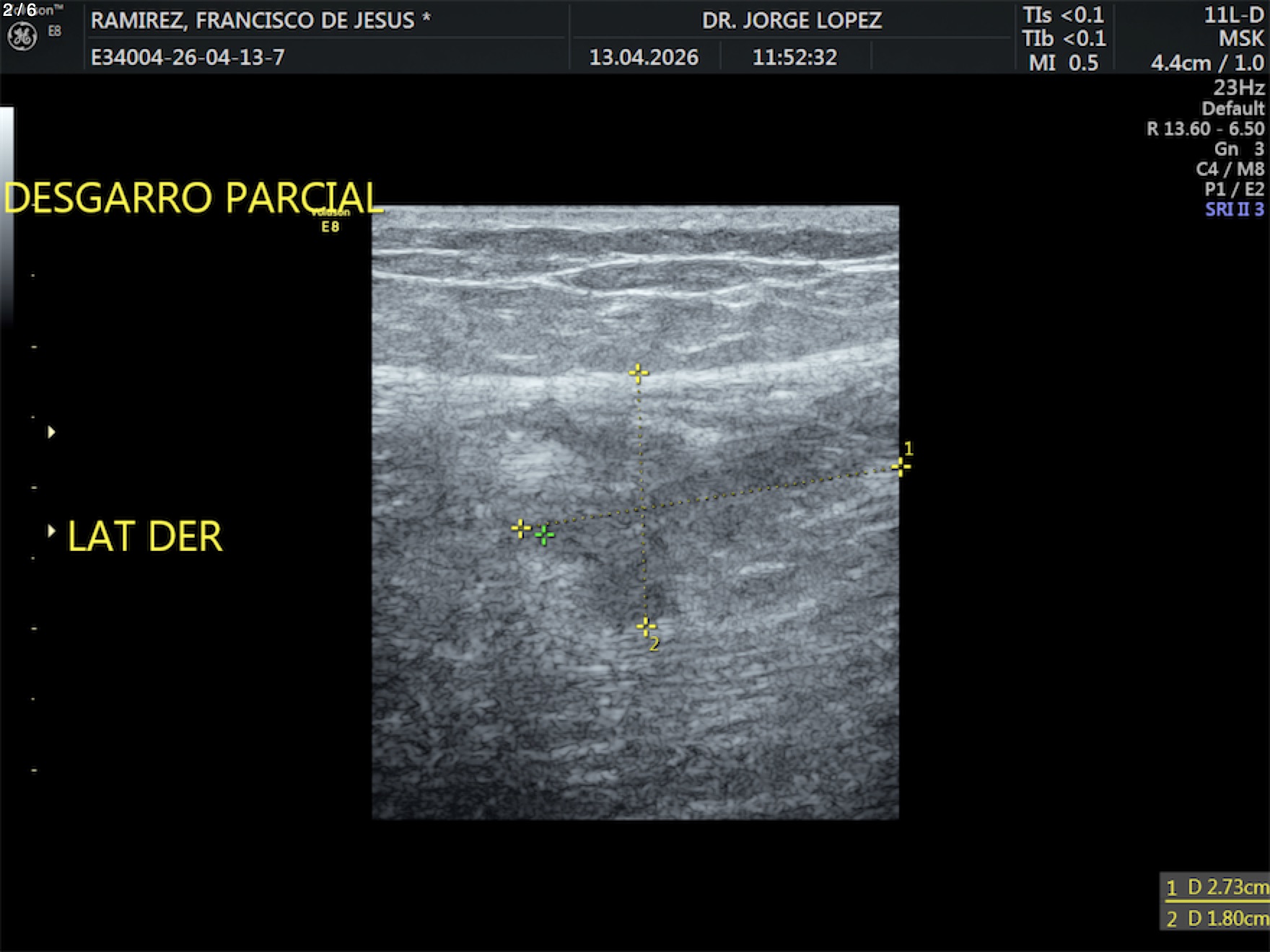The height and width of the screenshot is (952, 1270).
Task: Select the right caliper labeled 1
Action: coord(900,467)
